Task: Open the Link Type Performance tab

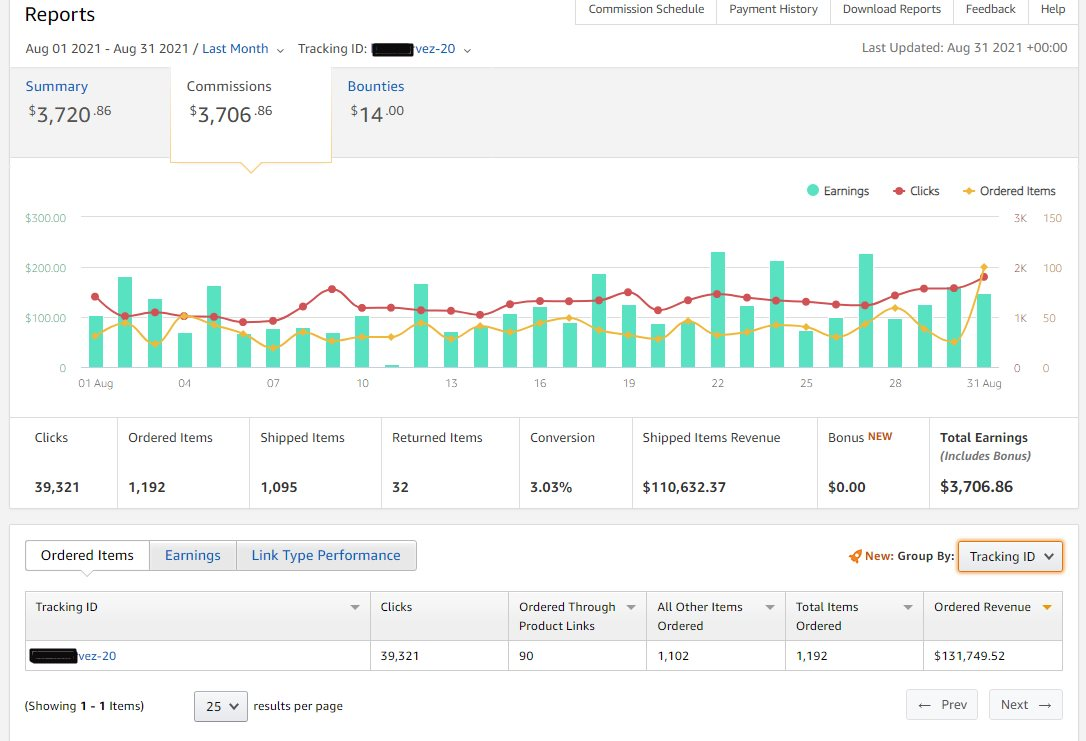Action: point(326,555)
